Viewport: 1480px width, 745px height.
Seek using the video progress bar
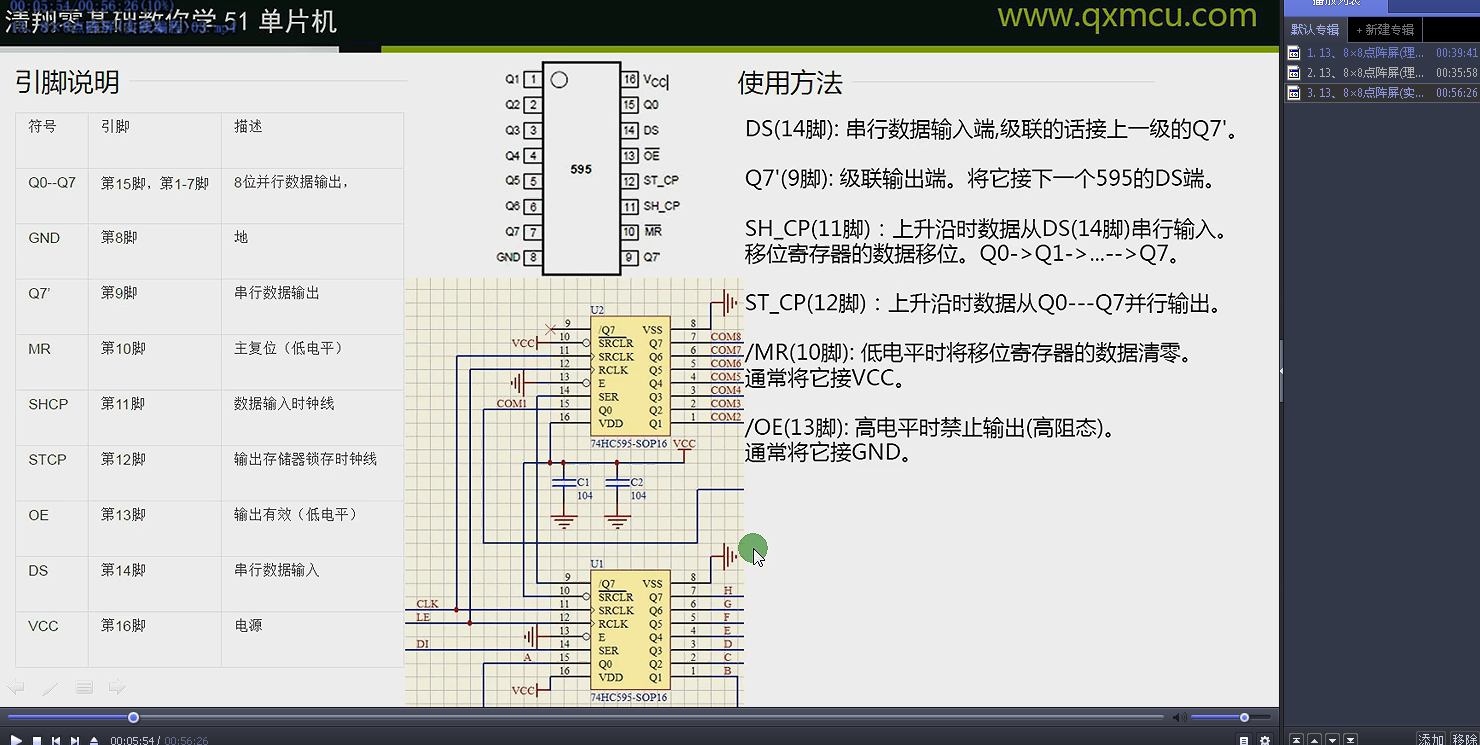point(585,717)
